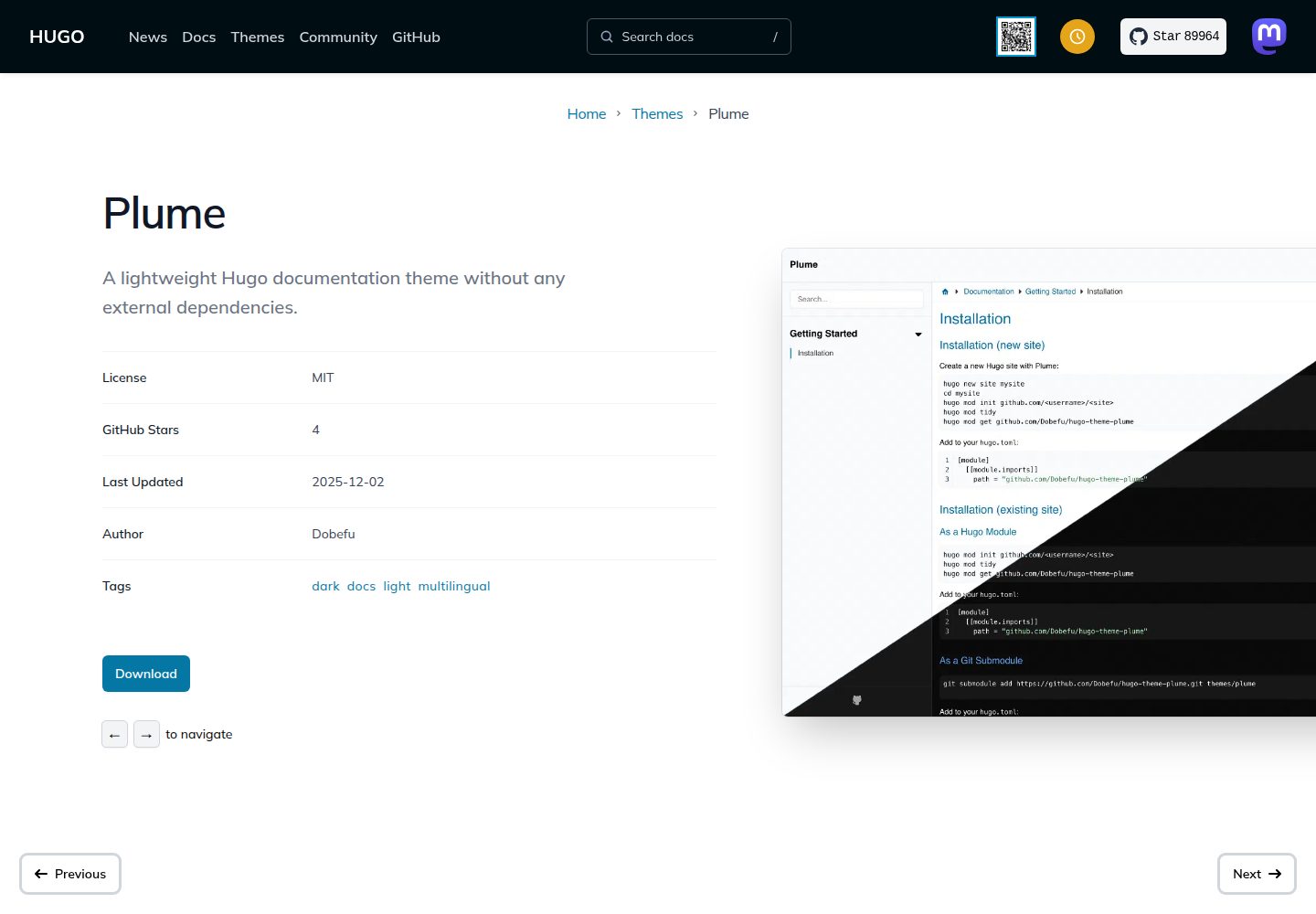Viewport: 1316px width, 914px height.
Task: Click the Plume breadcrumb text
Action: pyautogui.click(x=728, y=113)
